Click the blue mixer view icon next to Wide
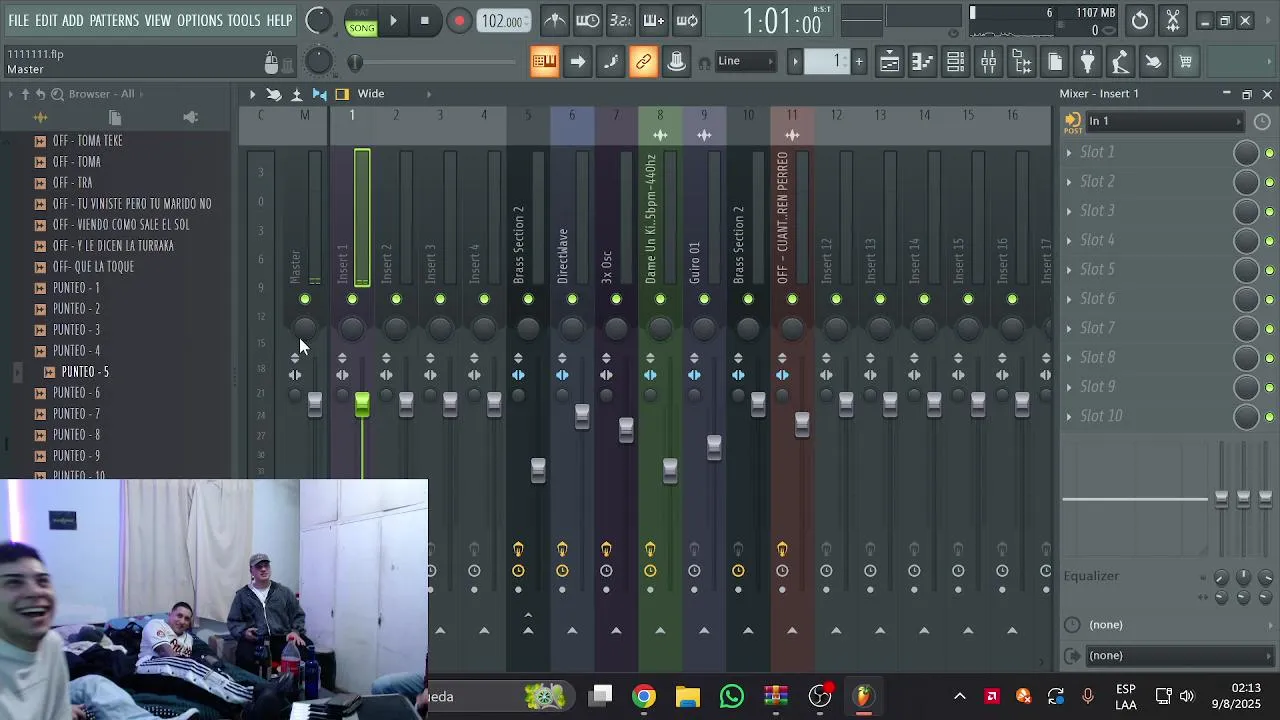 [x=320, y=94]
